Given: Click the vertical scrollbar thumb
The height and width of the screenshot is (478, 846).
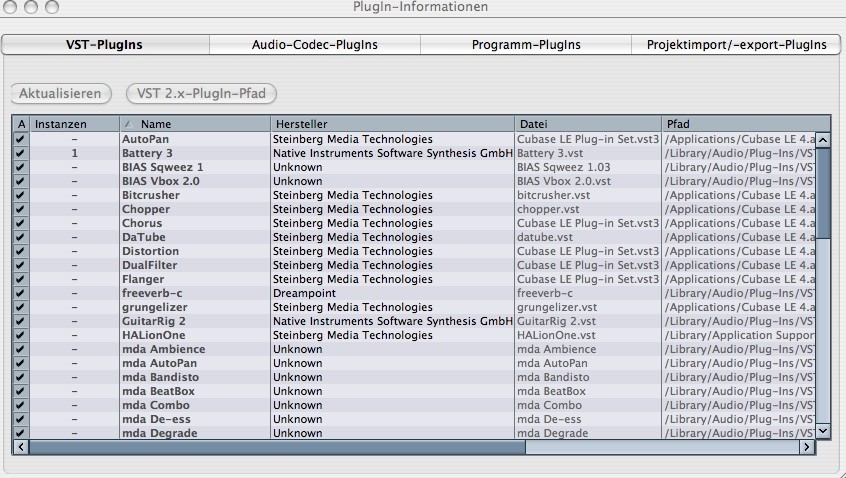Looking at the screenshot, I should click(x=823, y=193).
